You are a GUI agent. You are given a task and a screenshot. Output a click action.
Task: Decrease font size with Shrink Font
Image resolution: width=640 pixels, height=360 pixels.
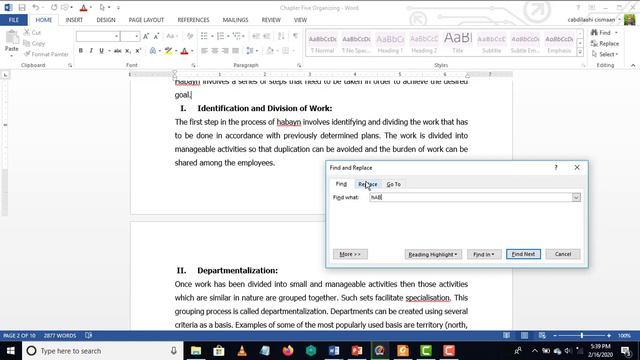point(156,36)
